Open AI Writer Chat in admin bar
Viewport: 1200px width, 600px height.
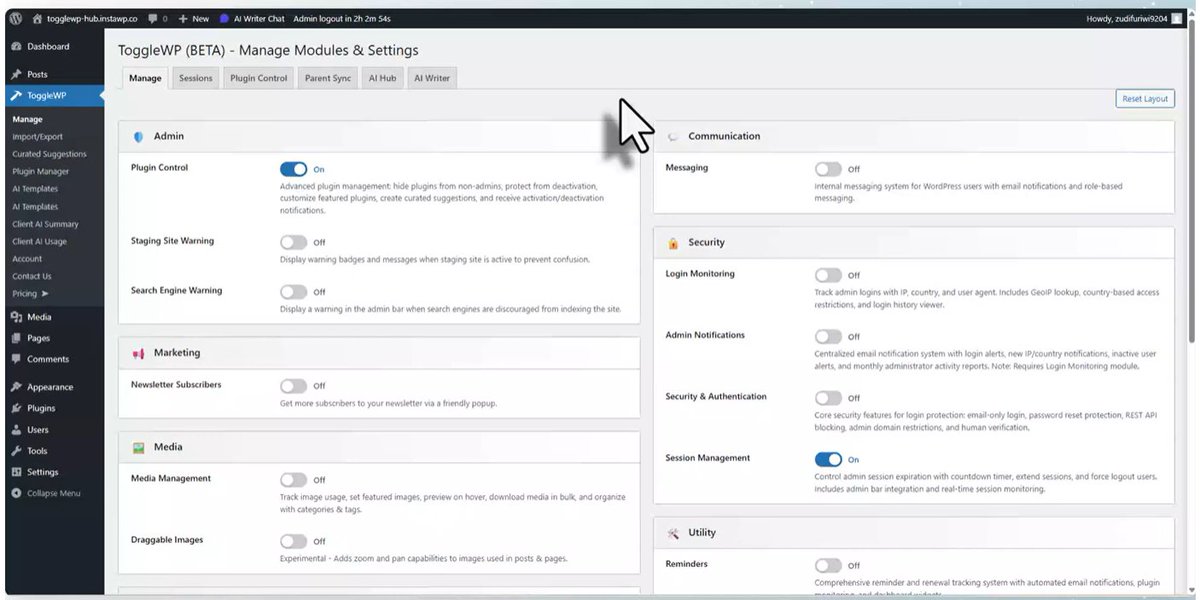coord(252,18)
